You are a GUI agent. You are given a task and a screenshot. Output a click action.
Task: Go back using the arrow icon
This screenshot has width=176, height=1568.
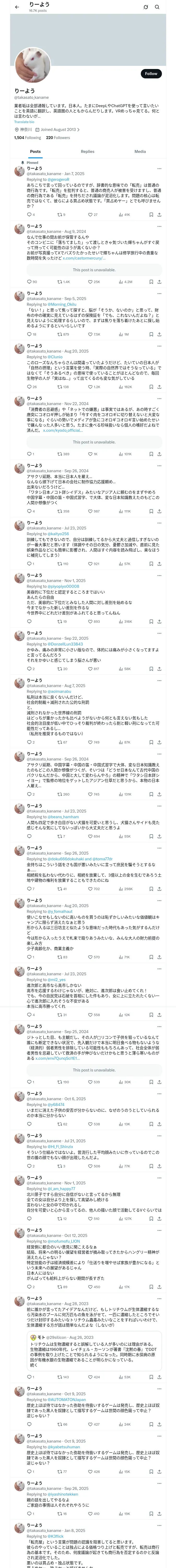[x=16, y=7]
